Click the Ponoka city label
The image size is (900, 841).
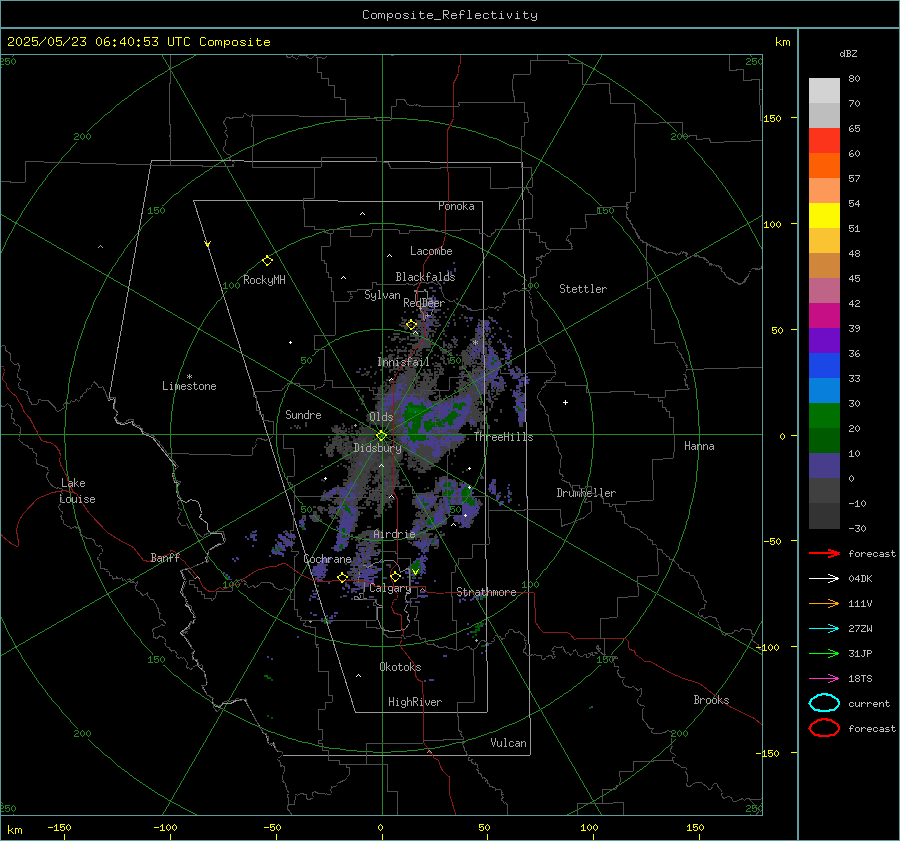coord(456,206)
